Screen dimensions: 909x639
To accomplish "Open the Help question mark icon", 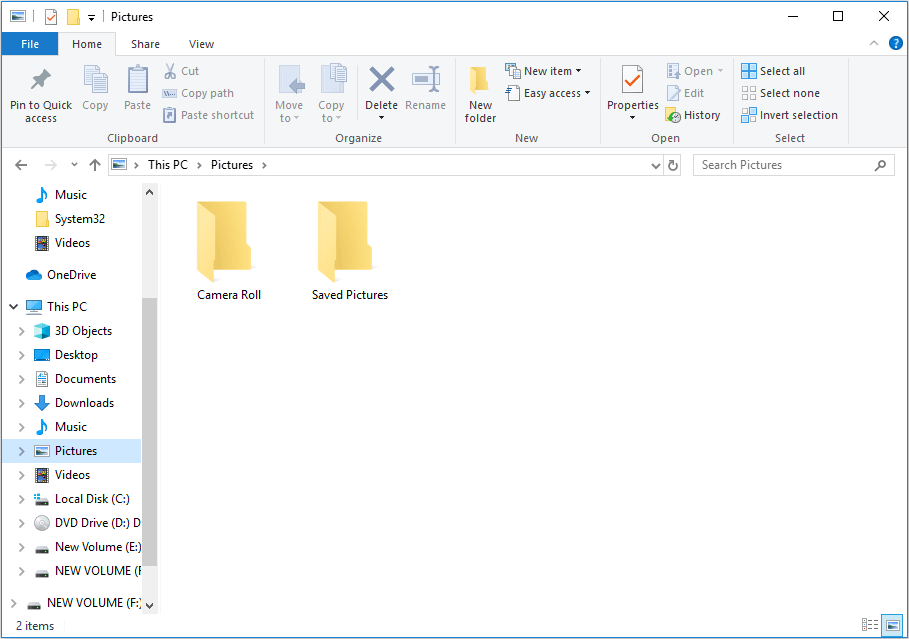I will coord(896,43).
